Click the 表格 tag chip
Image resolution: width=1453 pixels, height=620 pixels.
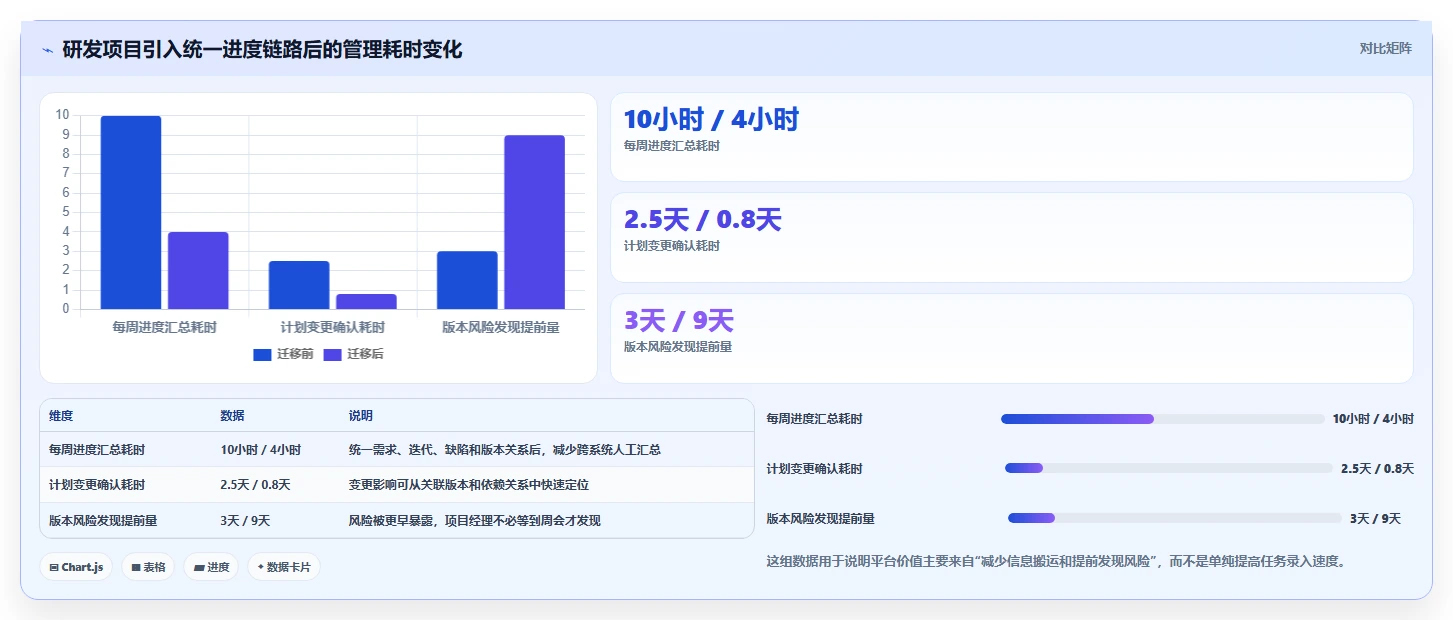(148, 567)
